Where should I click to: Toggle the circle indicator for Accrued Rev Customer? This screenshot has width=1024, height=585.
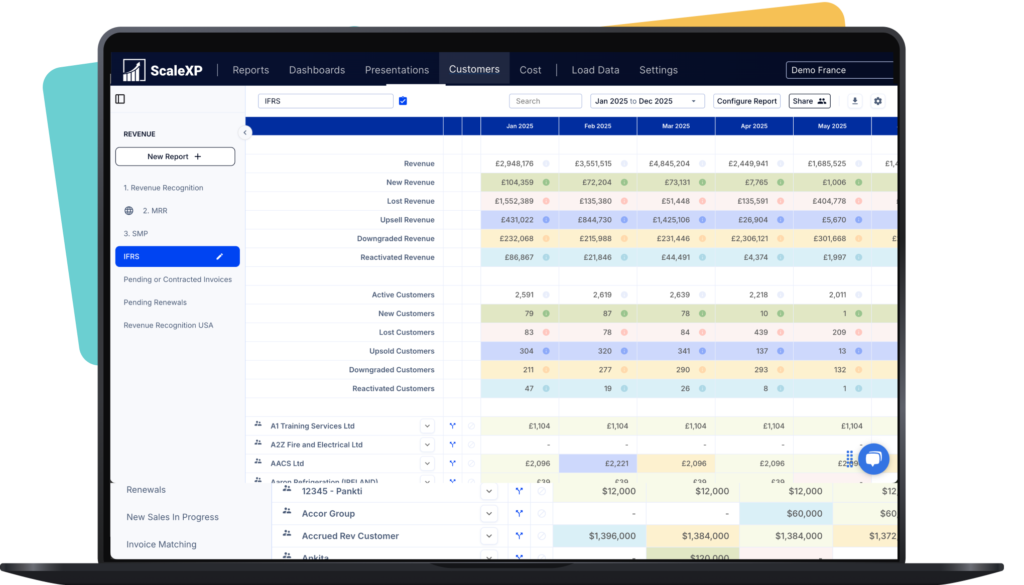[x=542, y=536]
